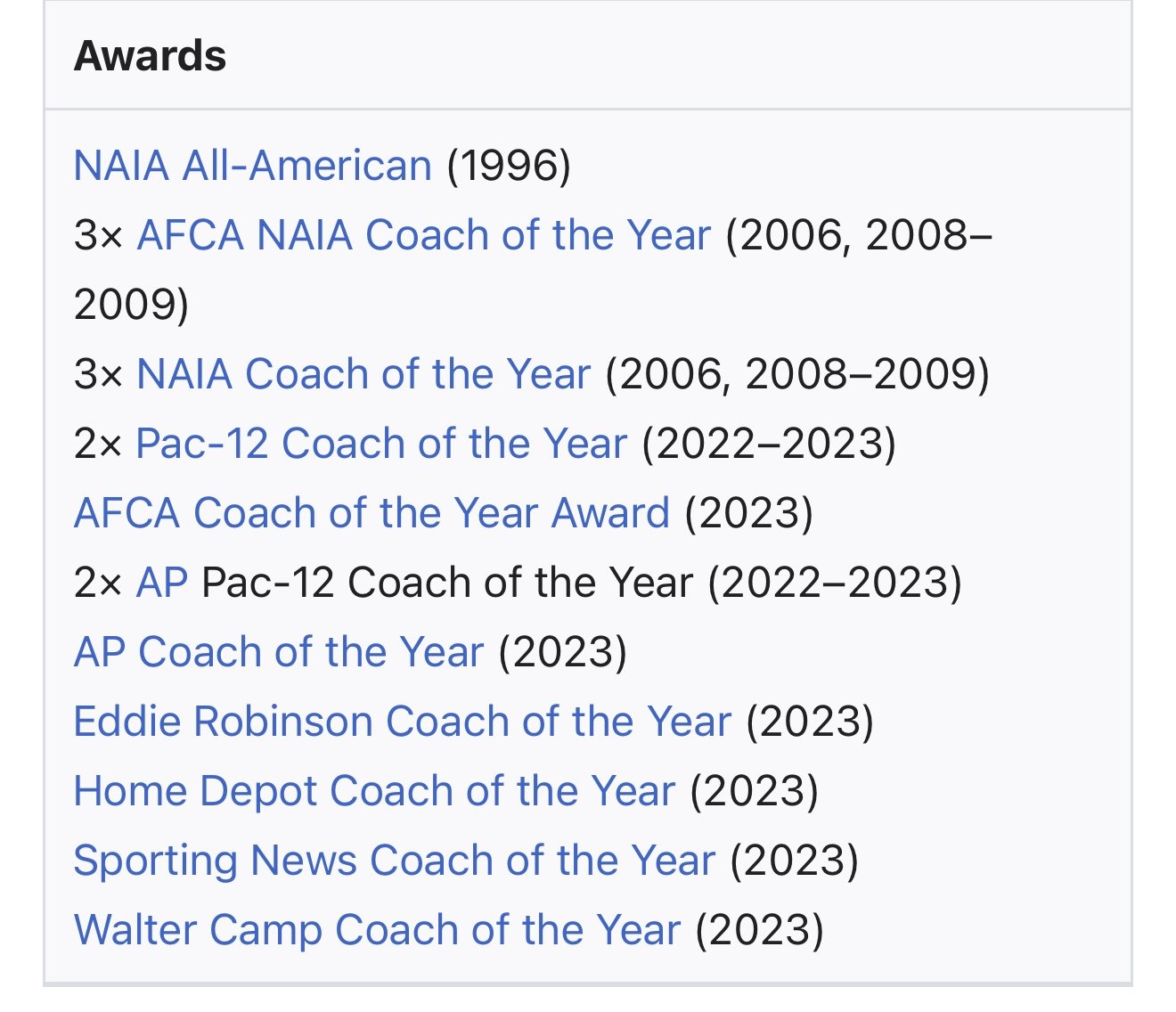Follow the blue Pac-12 Coach of the Year link
The height and width of the screenshot is (1012, 1176).
click(x=381, y=444)
